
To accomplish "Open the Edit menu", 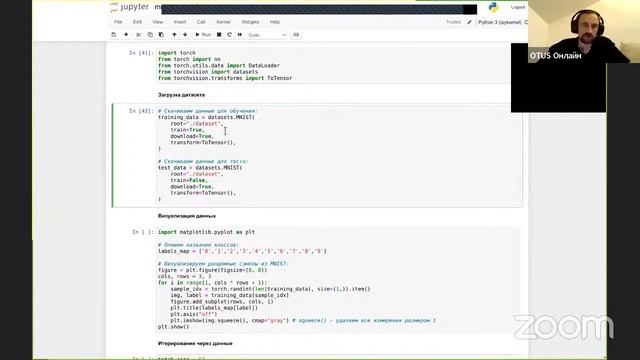I will click(x=137, y=22).
